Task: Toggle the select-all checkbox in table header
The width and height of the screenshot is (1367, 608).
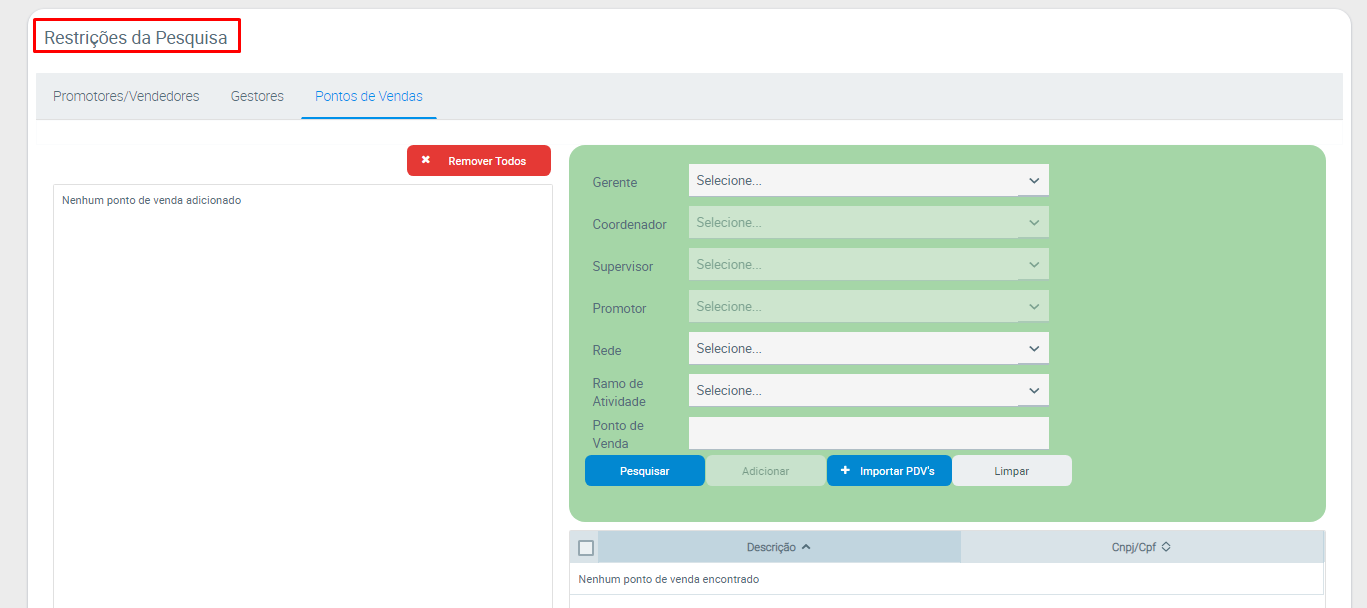Action: 586,548
